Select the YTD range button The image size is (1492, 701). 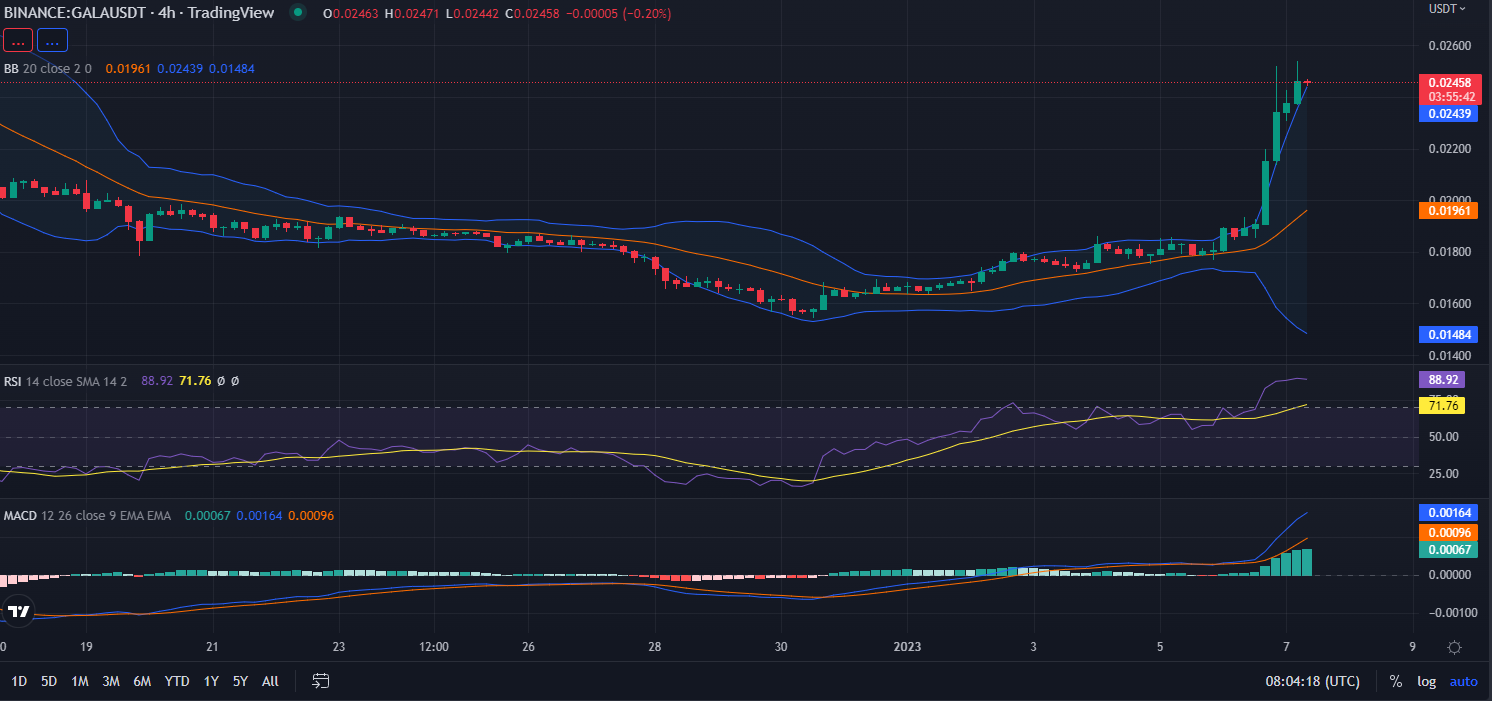coord(176,681)
